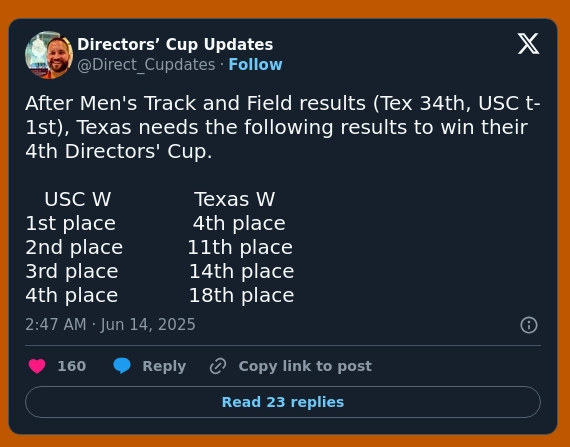Like the post with heart icon
Image resolution: width=570 pixels, height=447 pixels.
(x=37, y=366)
